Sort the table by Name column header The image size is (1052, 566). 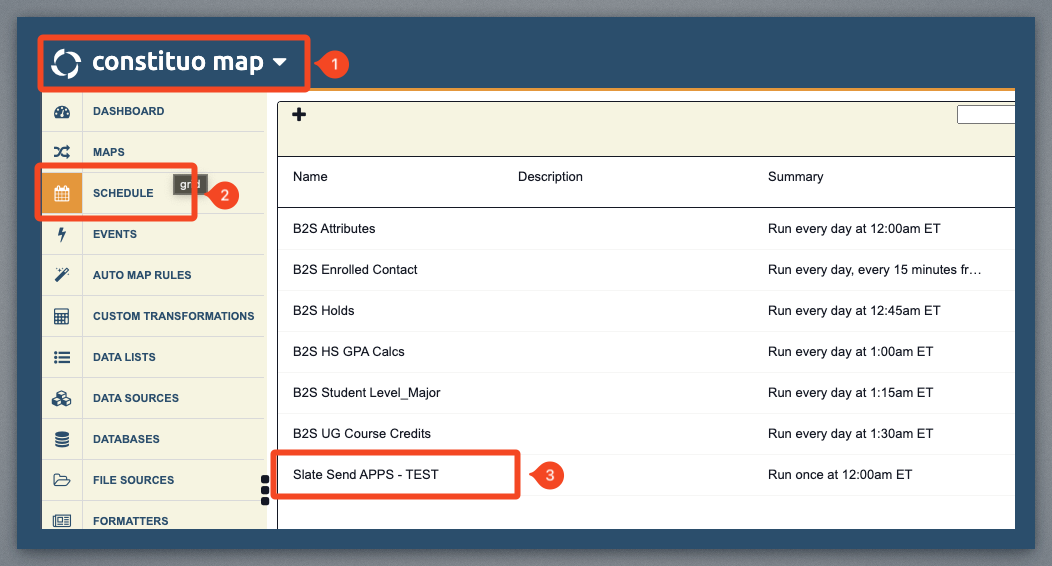(310, 177)
